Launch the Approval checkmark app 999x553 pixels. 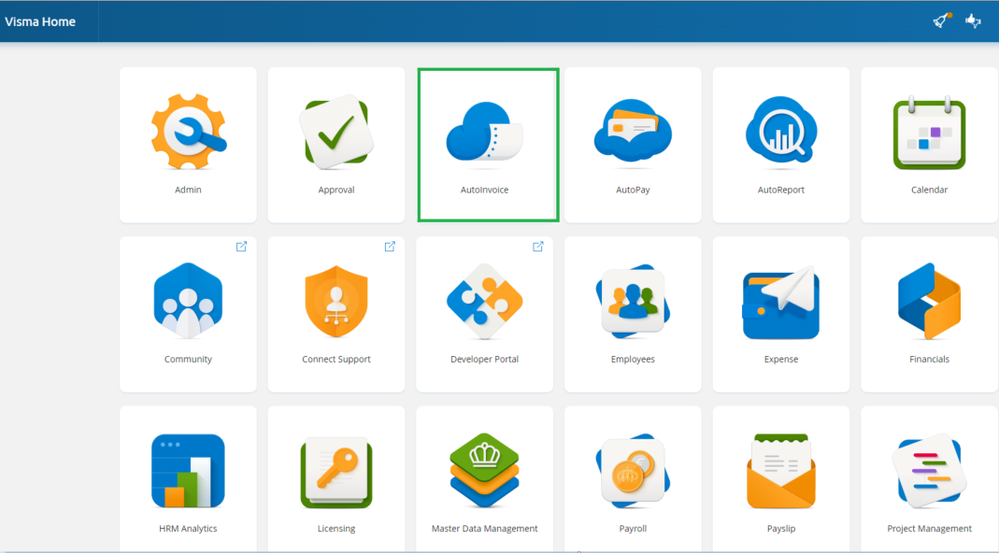(x=336, y=131)
